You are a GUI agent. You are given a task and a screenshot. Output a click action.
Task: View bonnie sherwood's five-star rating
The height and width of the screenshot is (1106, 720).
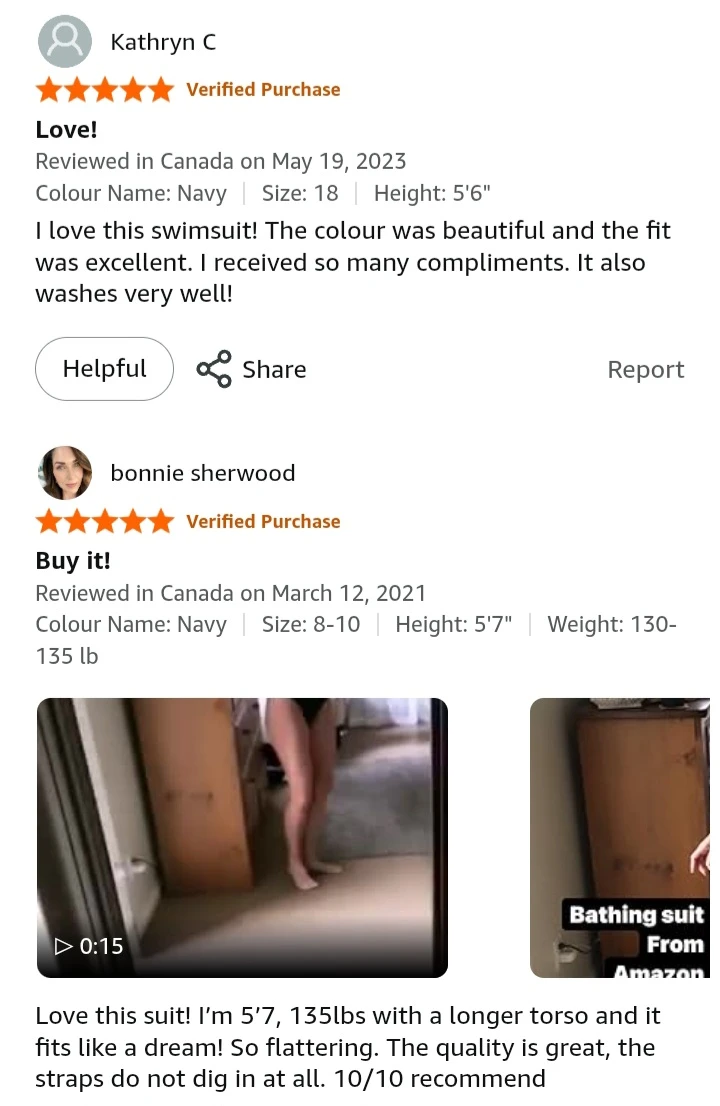click(104, 521)
